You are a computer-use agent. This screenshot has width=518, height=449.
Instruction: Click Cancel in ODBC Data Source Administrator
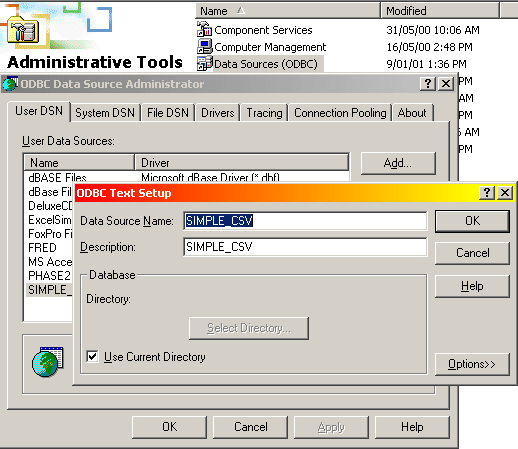pos(250,427)
